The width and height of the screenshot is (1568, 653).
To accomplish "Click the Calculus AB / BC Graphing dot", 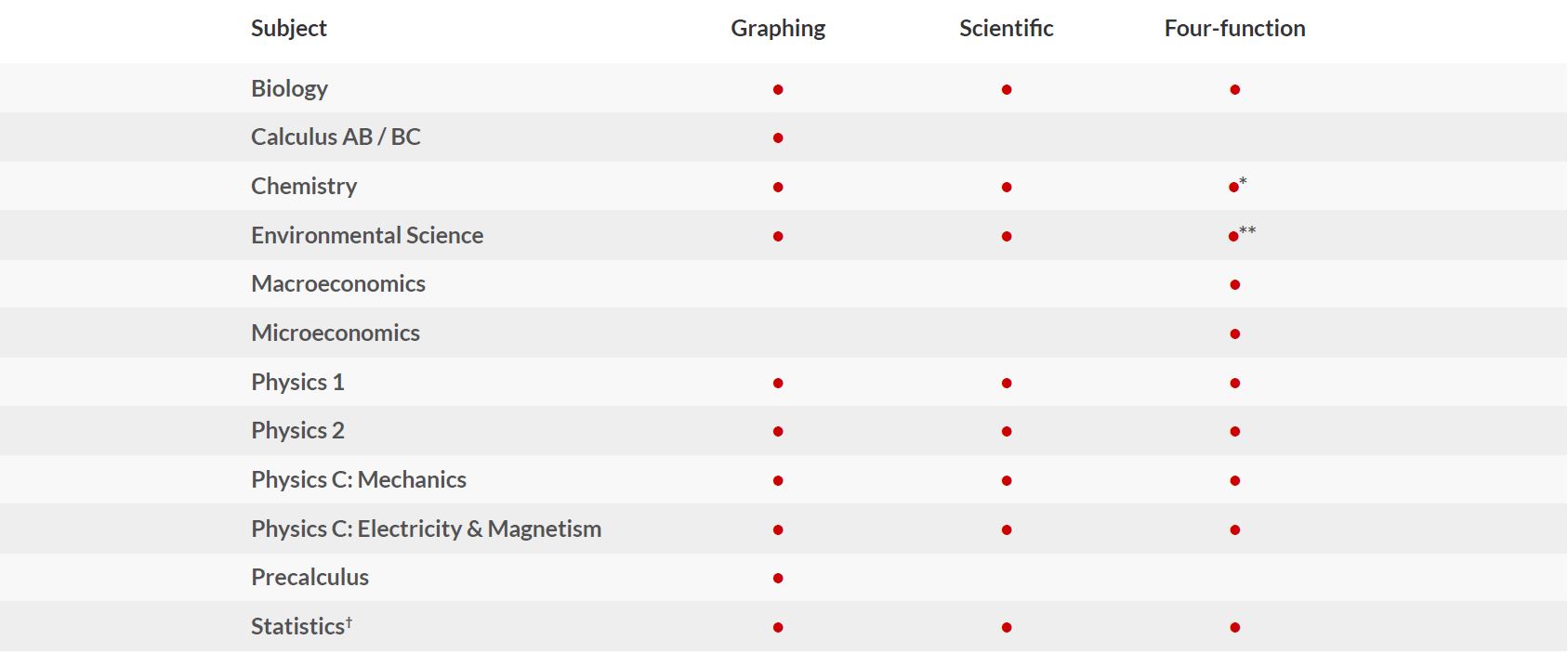I will click(x=778, y=138).
